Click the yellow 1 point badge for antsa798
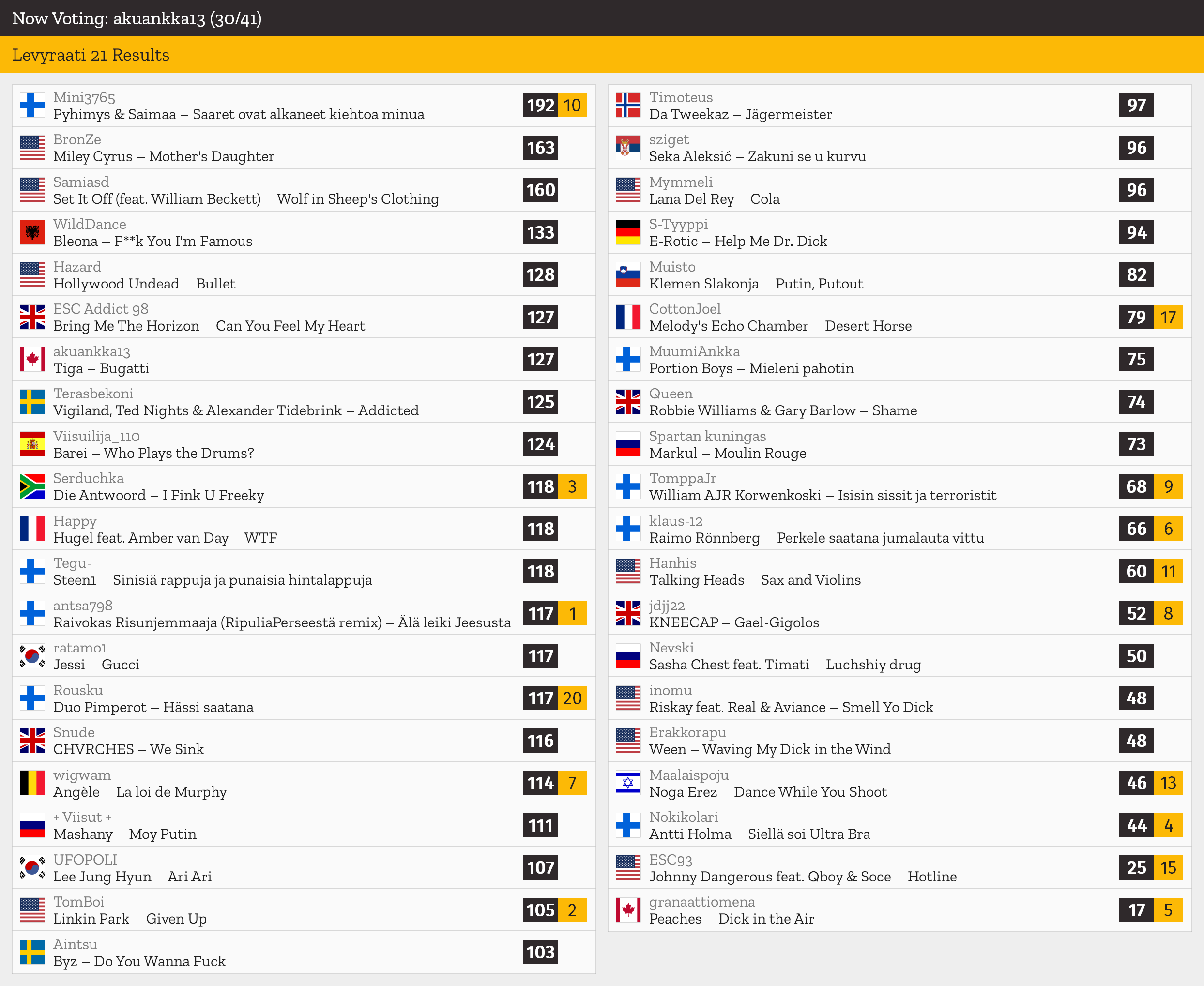Viewport: 1204px width, 986px height. tap(572, 613)
